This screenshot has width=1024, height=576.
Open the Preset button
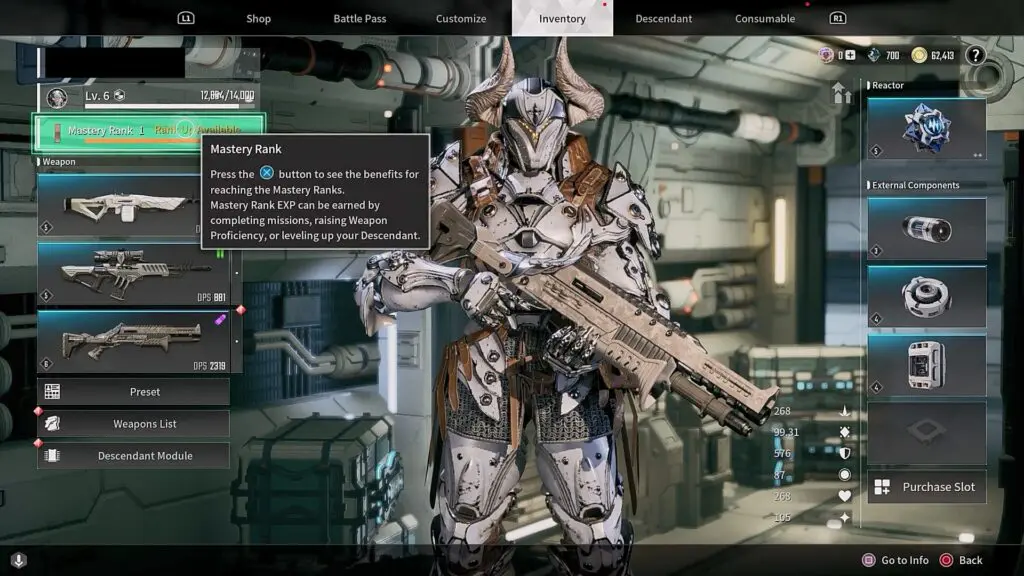click(x=134, y=392)
